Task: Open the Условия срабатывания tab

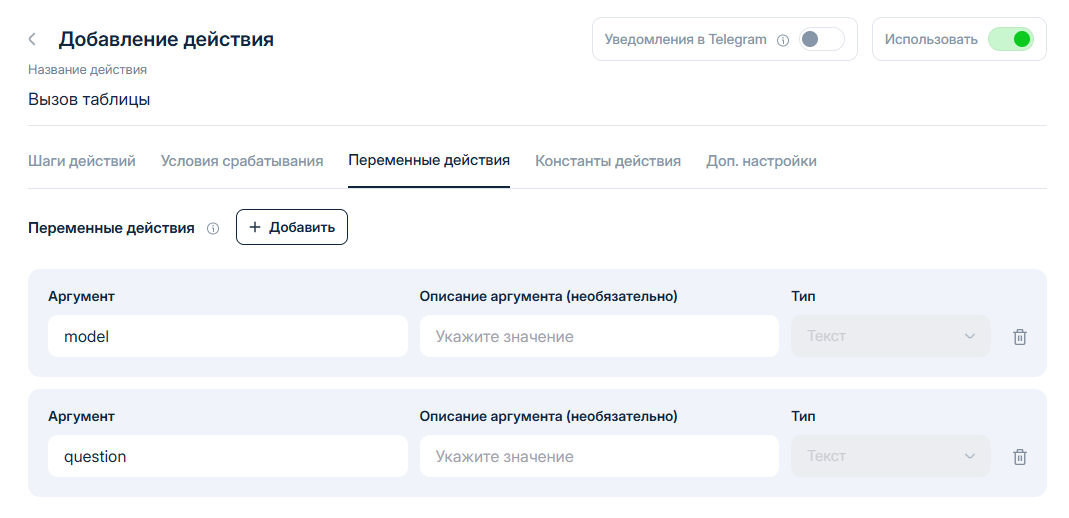Action: 242,161
